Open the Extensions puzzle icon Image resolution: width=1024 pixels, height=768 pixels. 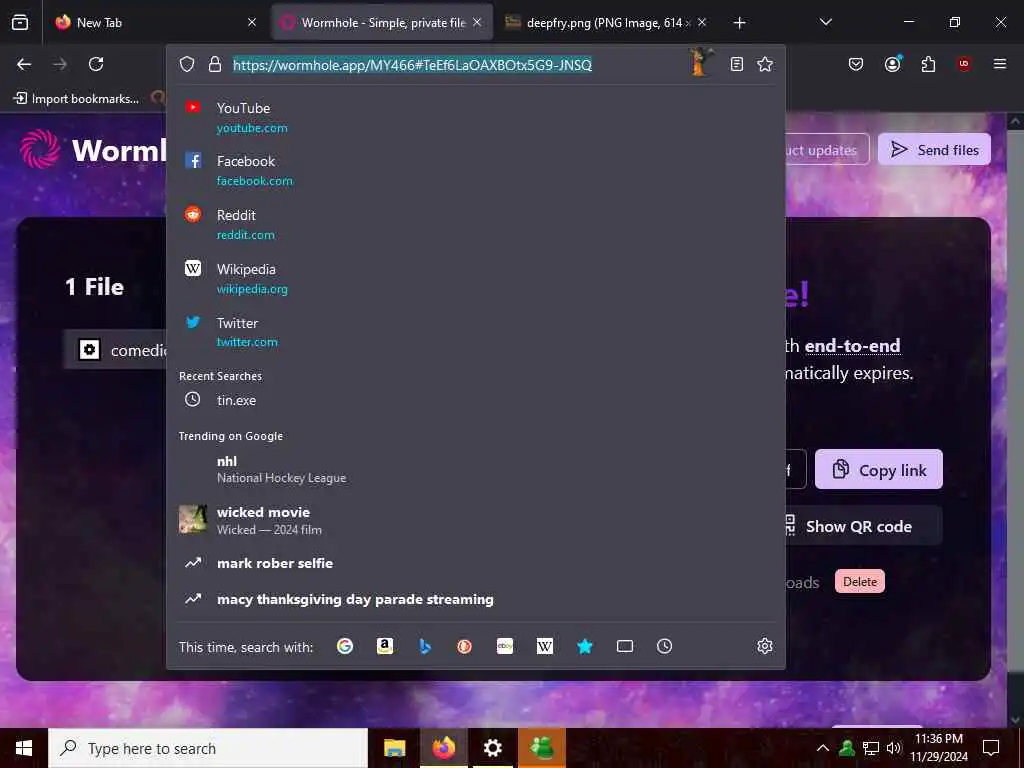(x=928, y=64)
